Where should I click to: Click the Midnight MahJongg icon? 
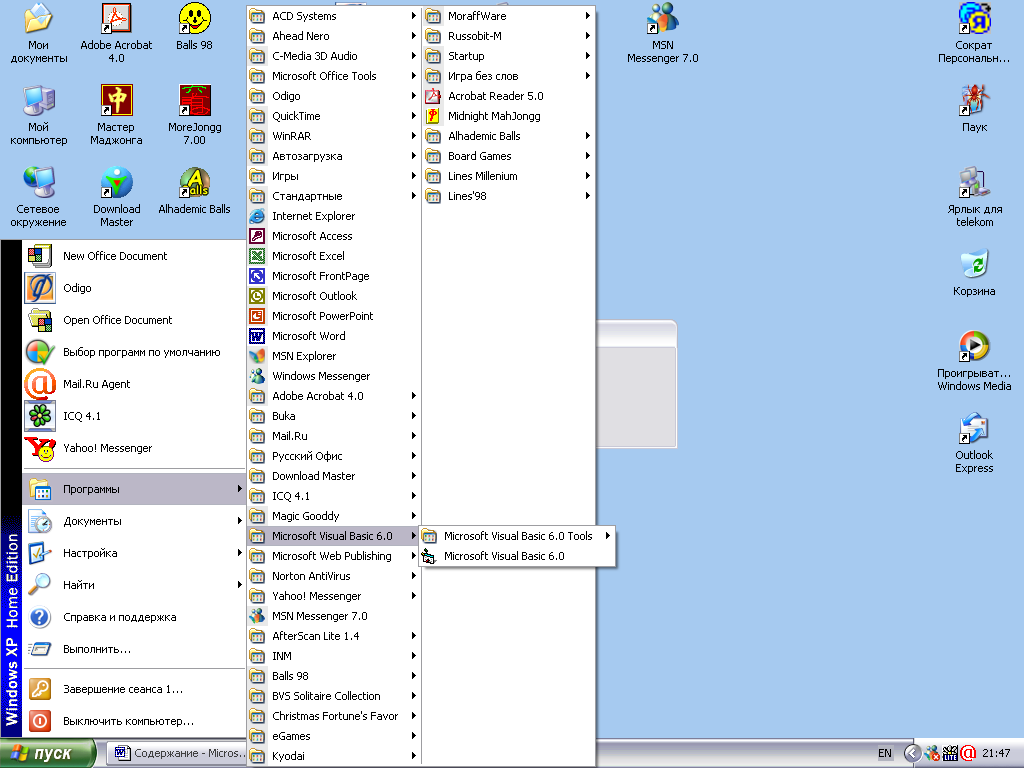click(x=432, y=116)
